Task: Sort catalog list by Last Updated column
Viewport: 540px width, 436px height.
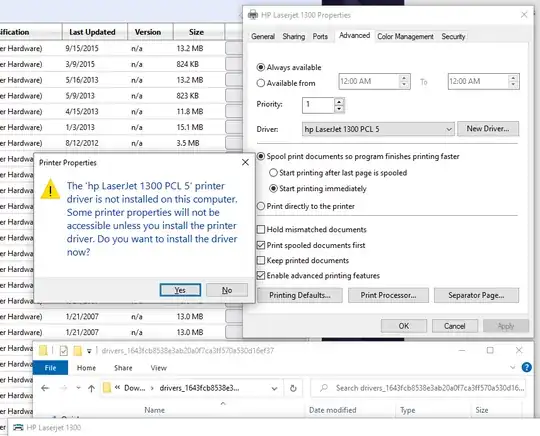Action: (x=92, y=32)
